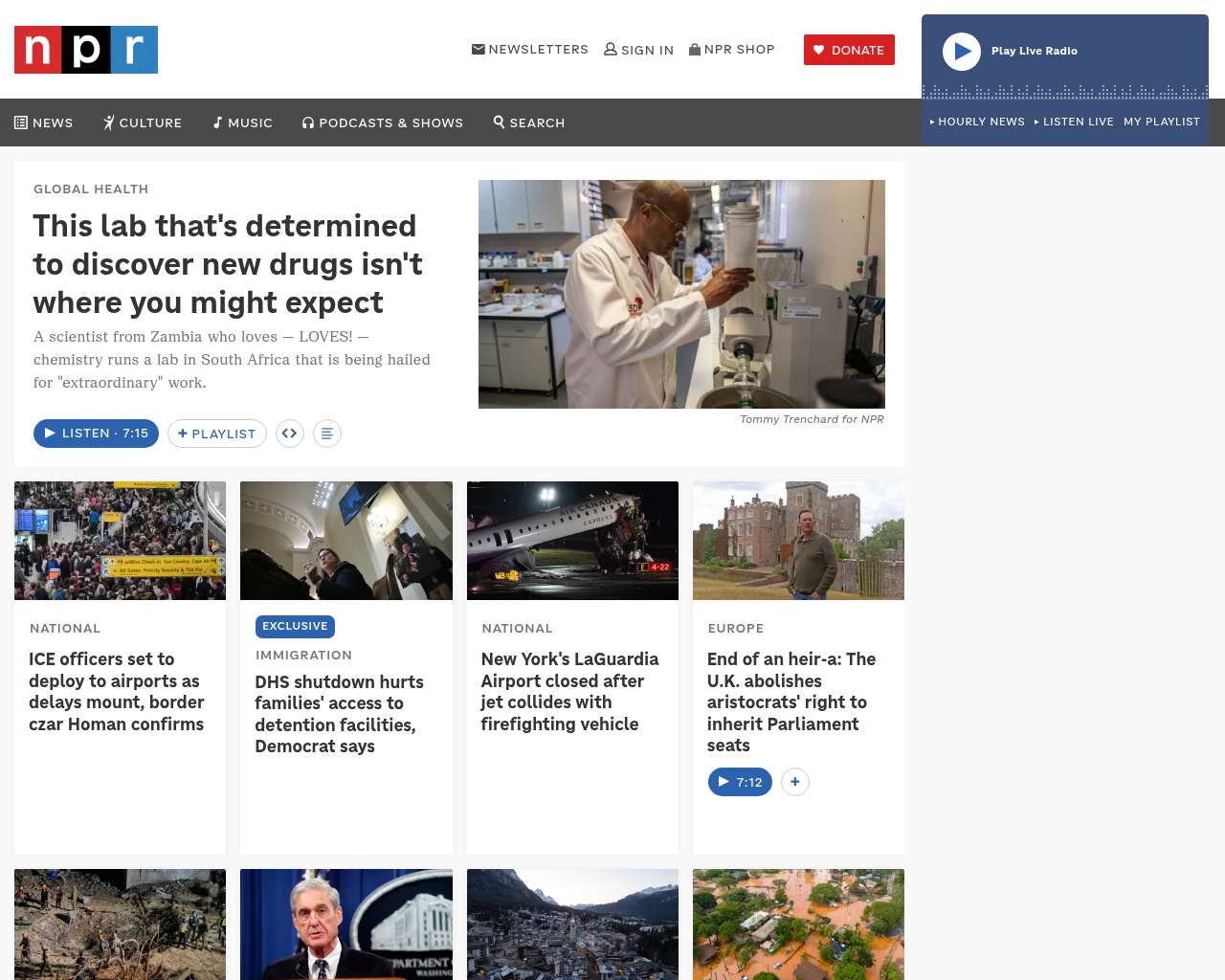The image size is (1225, 980).
Task: Read LaGuardia Airport closed headline
Action: 569,691
